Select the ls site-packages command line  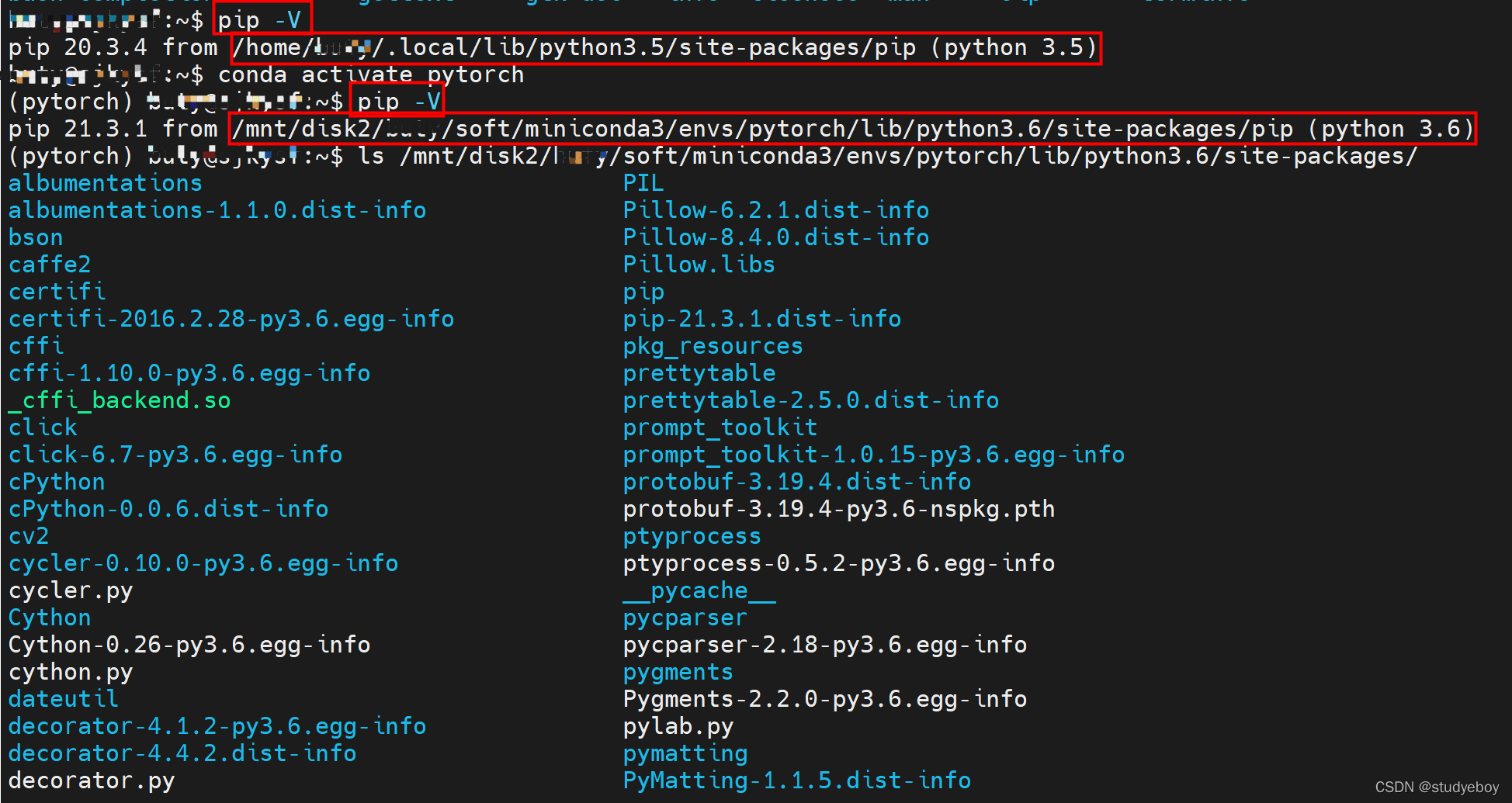[x=888, y=156]
